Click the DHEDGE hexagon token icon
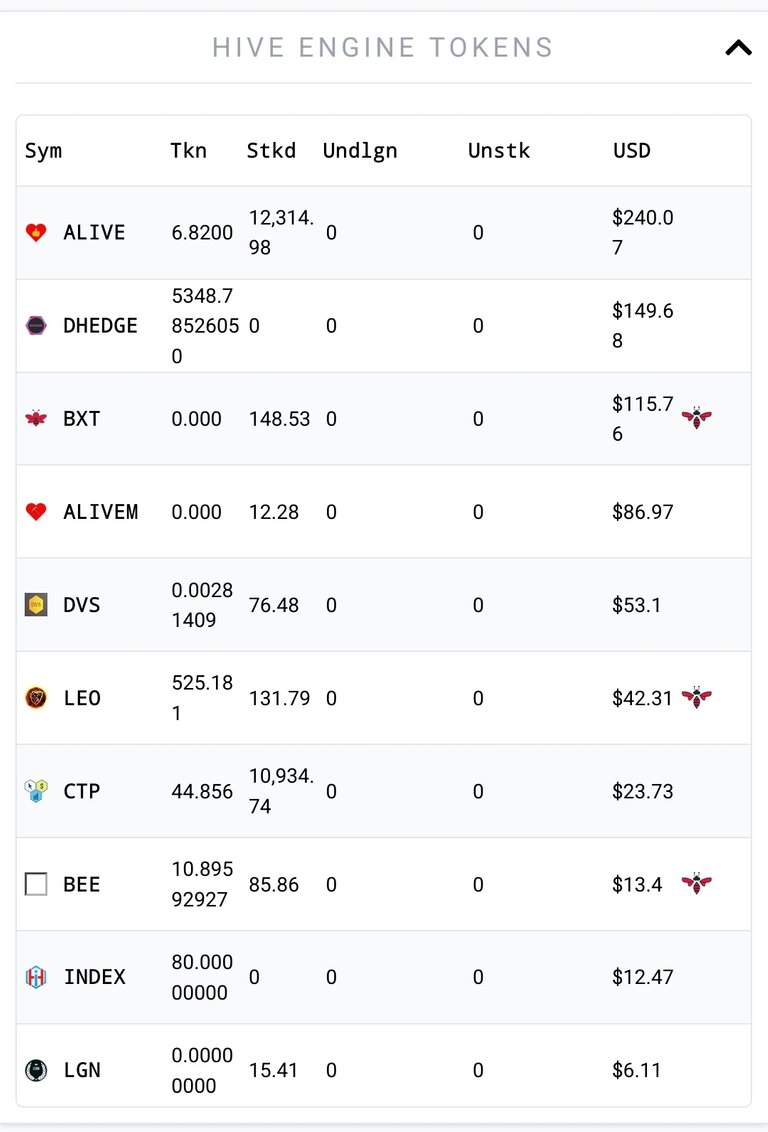 pos(36,326)
